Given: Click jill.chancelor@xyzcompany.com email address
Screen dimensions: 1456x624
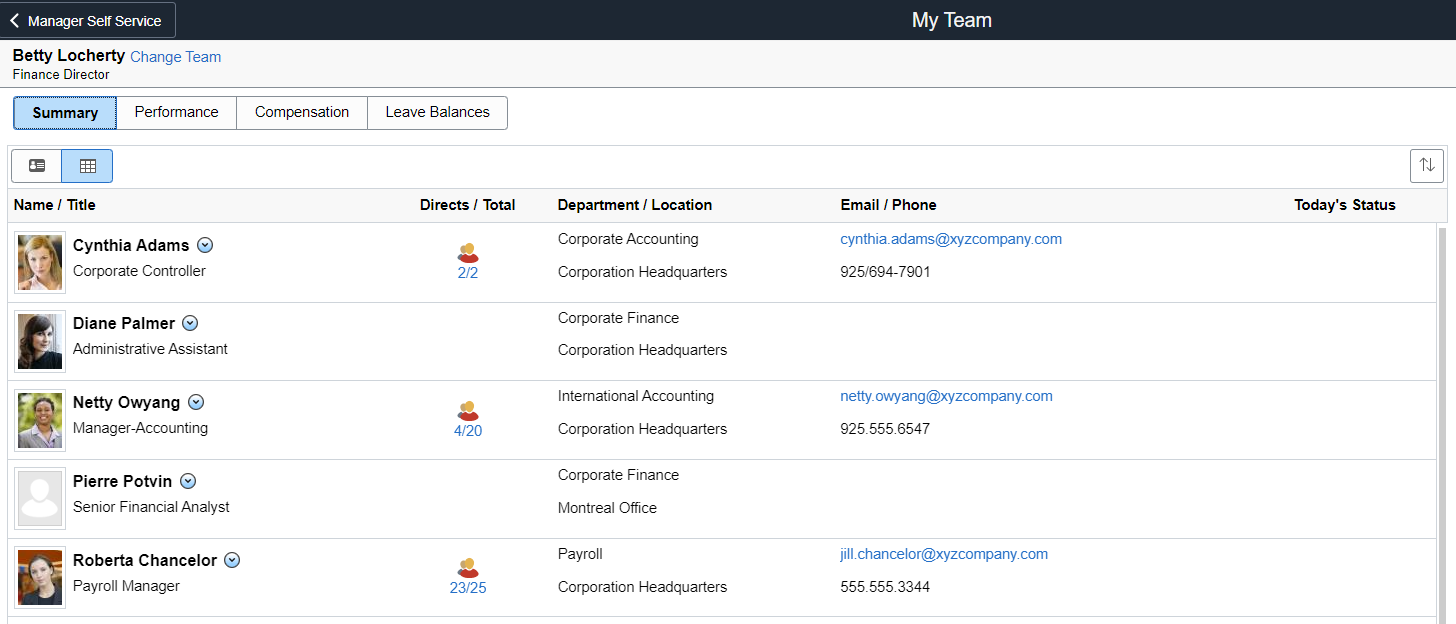Looking at the screenshot, I should coord(944,553).
